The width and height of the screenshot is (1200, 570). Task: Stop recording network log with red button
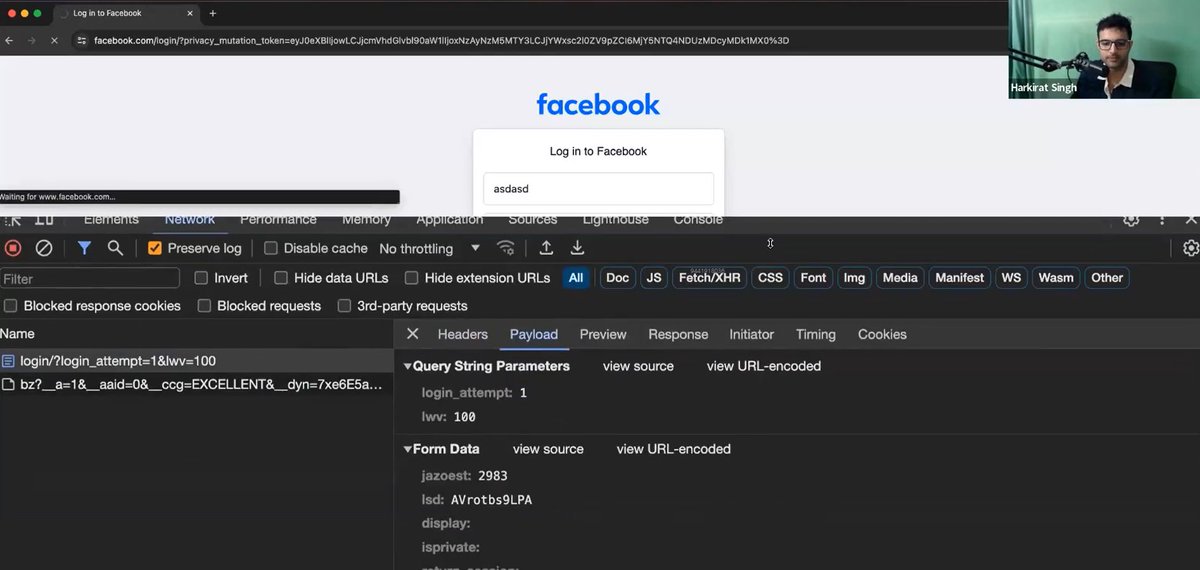[13, 248]
